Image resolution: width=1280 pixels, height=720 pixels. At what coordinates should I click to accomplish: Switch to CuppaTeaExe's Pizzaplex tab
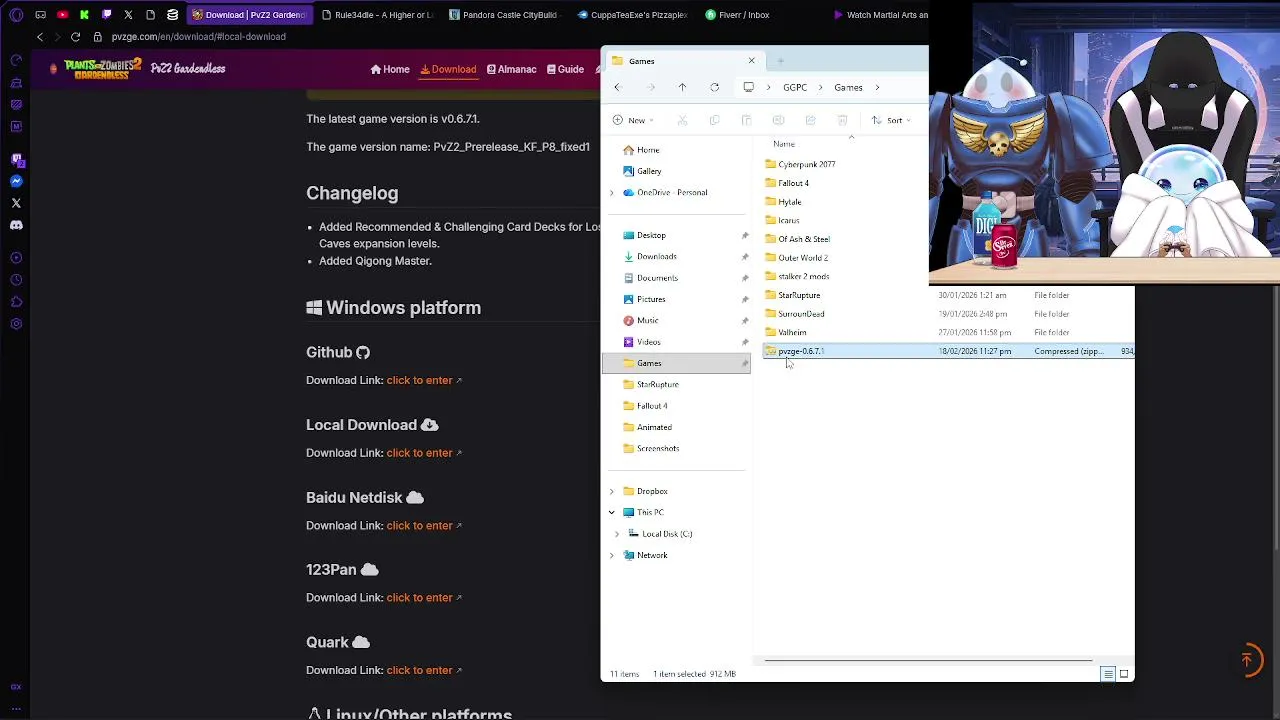633,15
